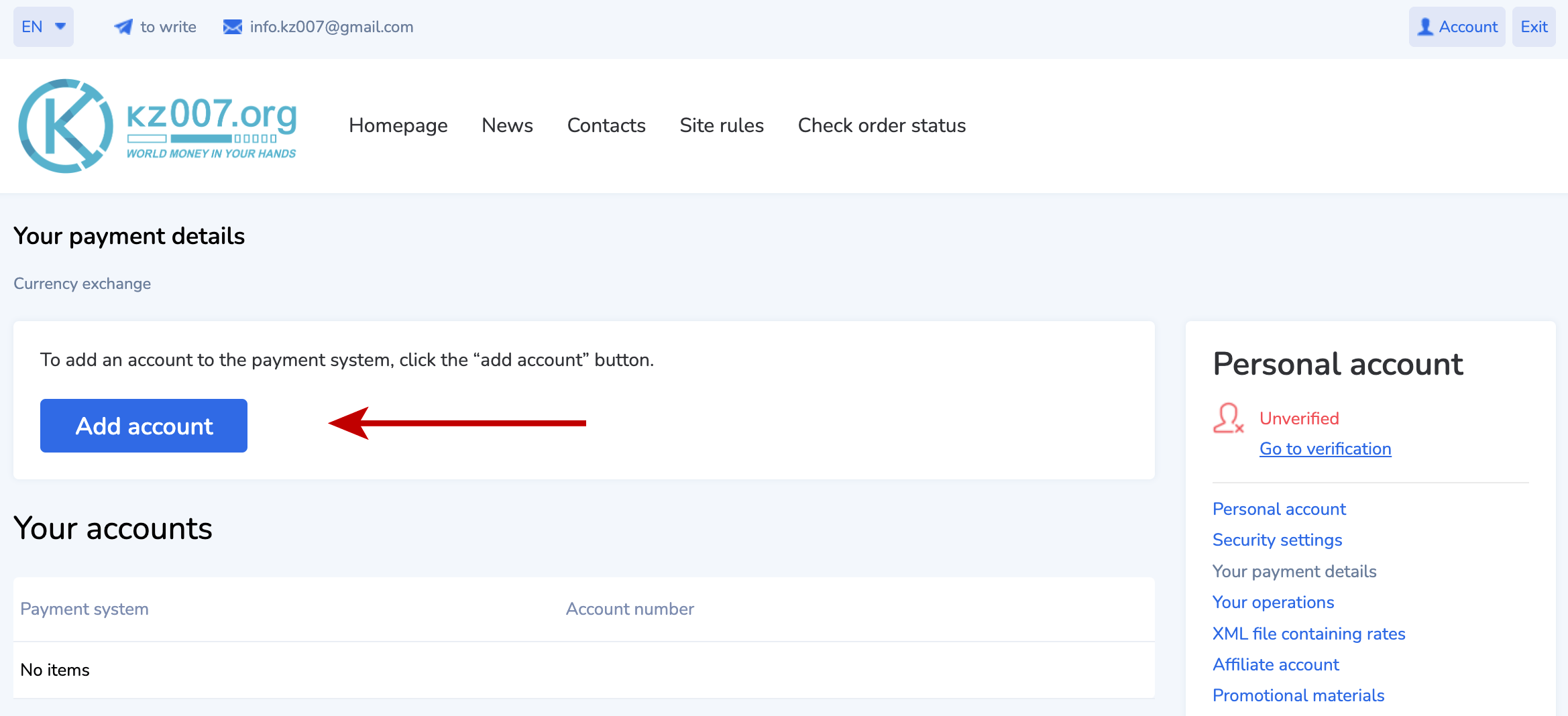1568x716 pixels.
Task: Click the Exit button
Action: (x=1533, y=27)
